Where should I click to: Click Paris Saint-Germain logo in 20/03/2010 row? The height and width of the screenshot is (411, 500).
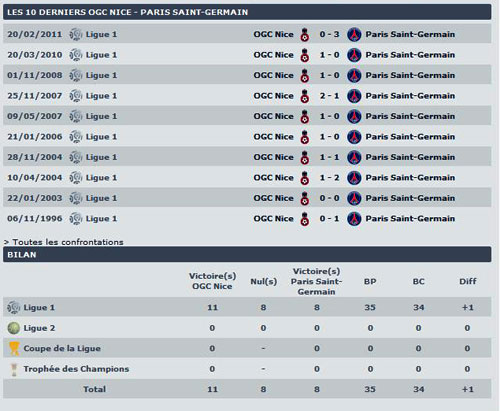tap(354, 55)
